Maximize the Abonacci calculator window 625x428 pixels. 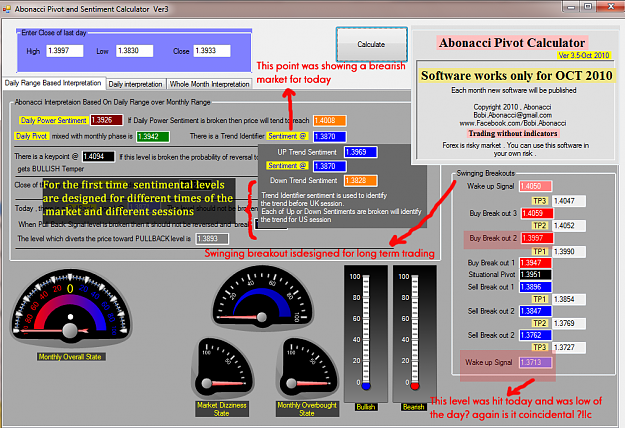tap(588, 6)
